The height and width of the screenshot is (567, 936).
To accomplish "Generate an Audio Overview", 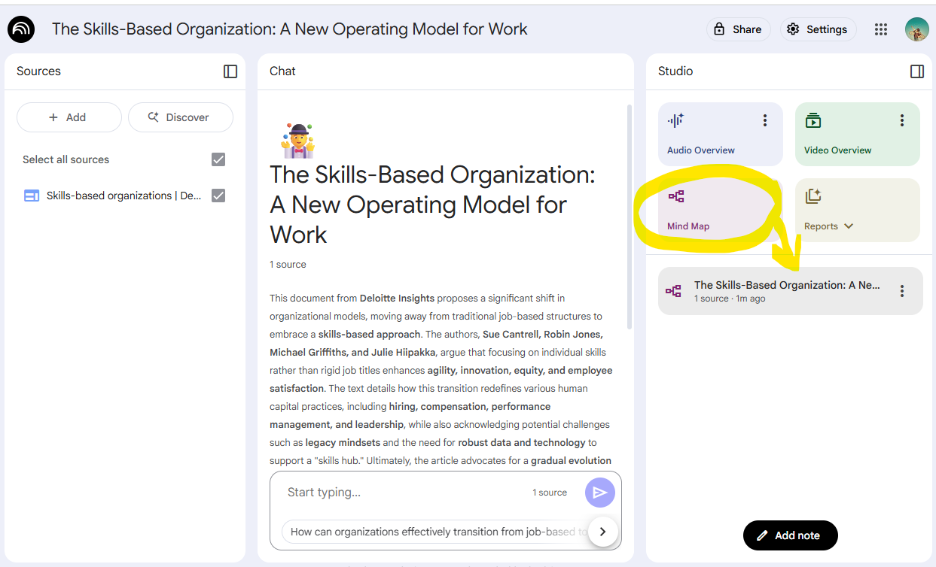I will 720,134.
